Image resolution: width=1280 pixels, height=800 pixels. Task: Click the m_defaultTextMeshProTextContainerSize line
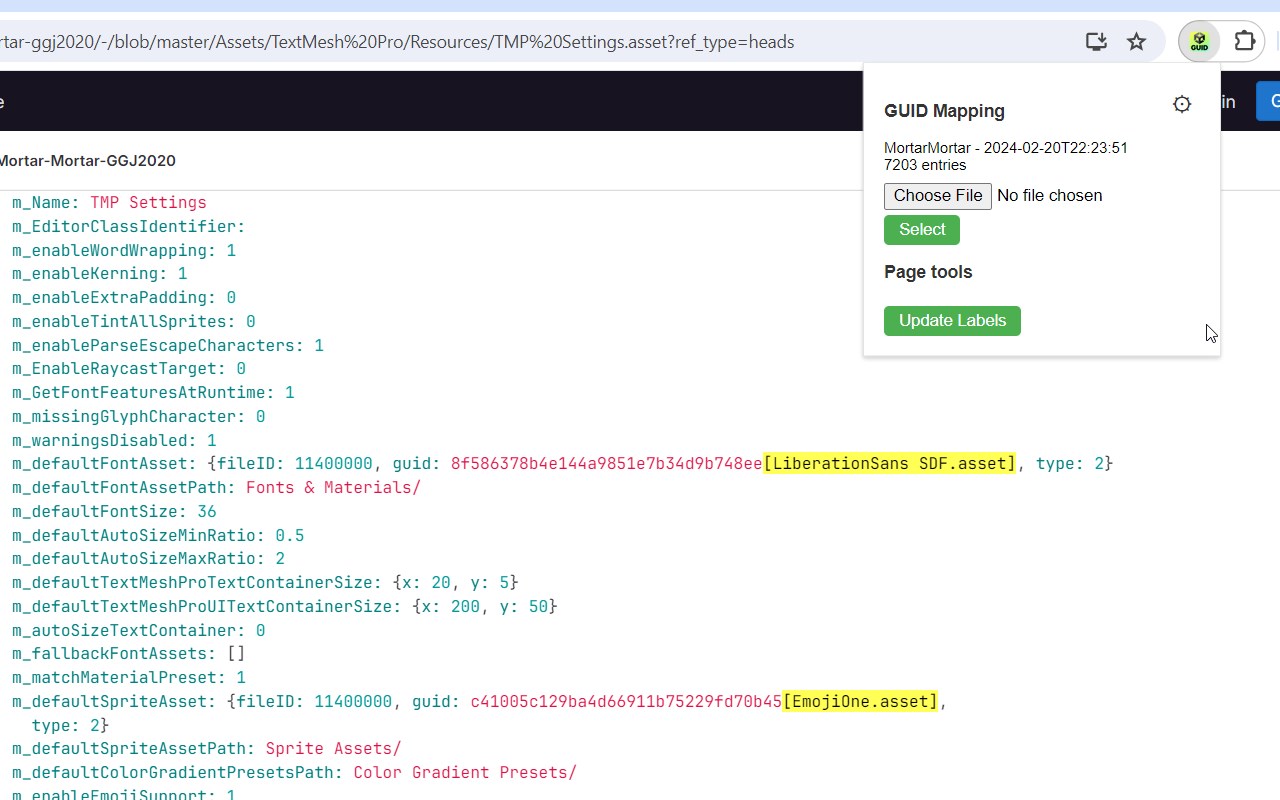[x=265, y=583]
